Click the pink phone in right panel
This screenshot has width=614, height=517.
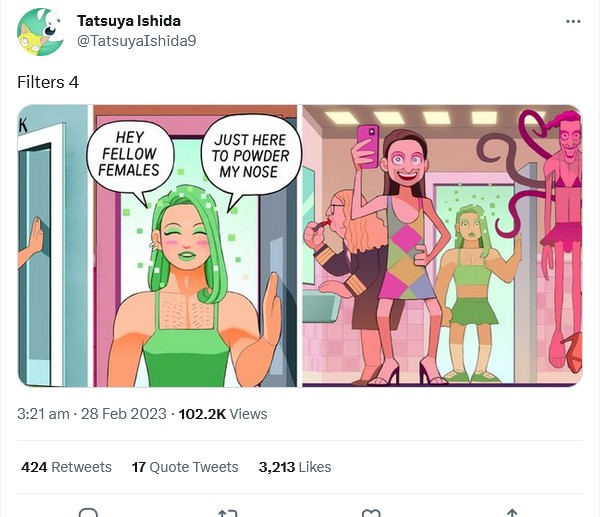click(x=367, y=146)
